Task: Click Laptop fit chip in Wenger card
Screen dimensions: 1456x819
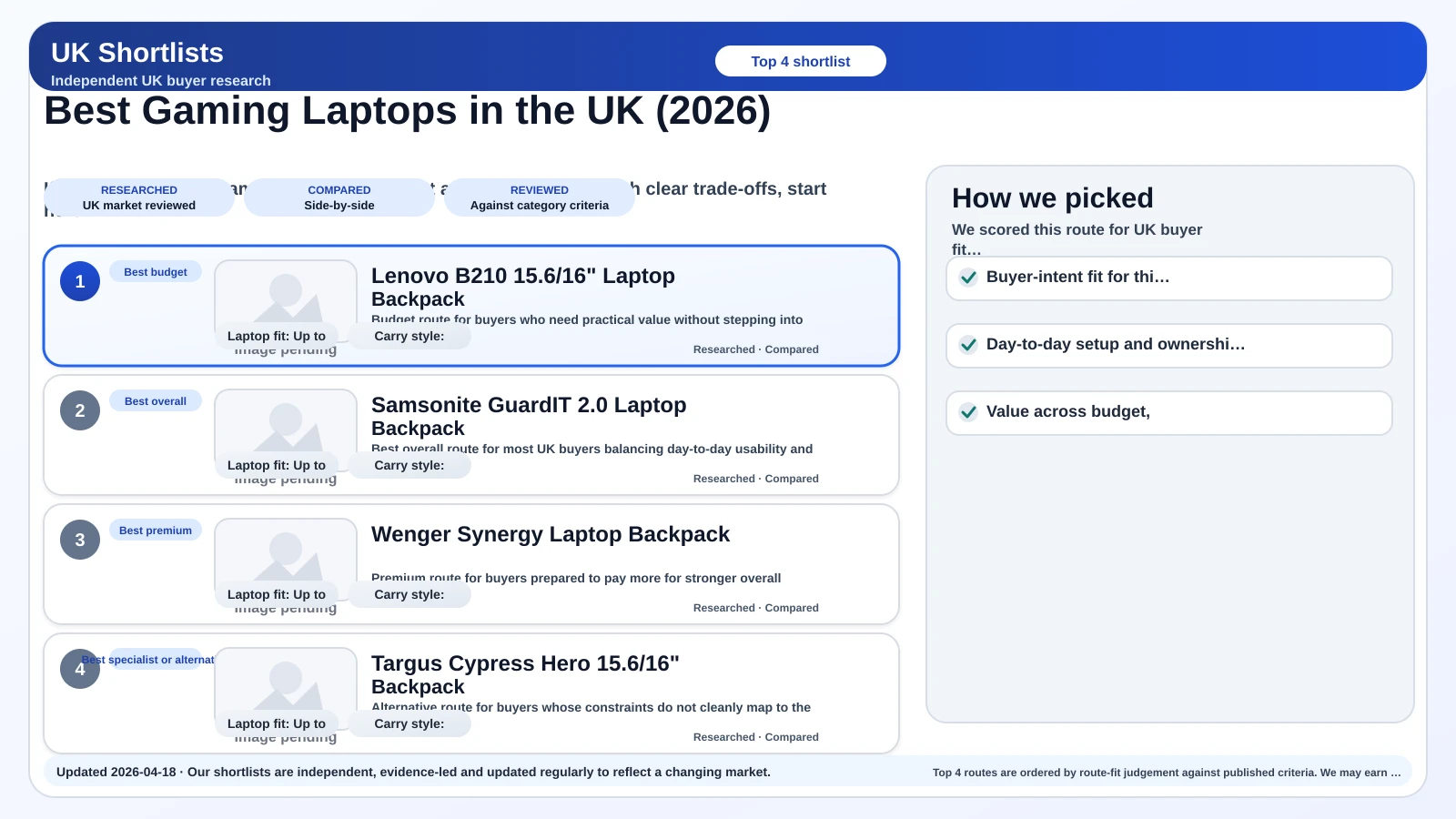Action: (277, 594)
